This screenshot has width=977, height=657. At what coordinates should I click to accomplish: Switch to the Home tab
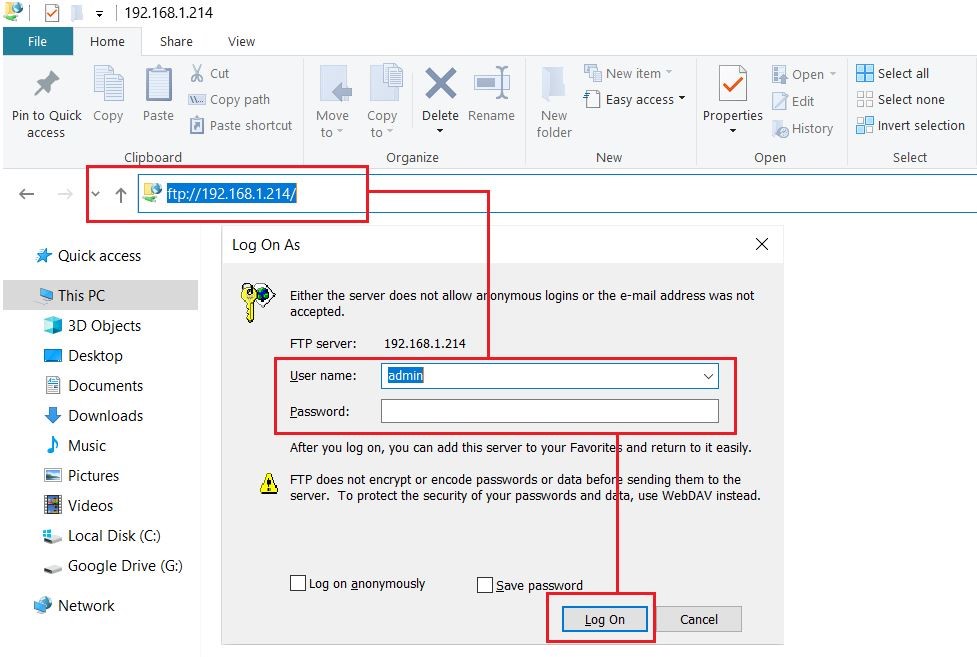(107, 41)
